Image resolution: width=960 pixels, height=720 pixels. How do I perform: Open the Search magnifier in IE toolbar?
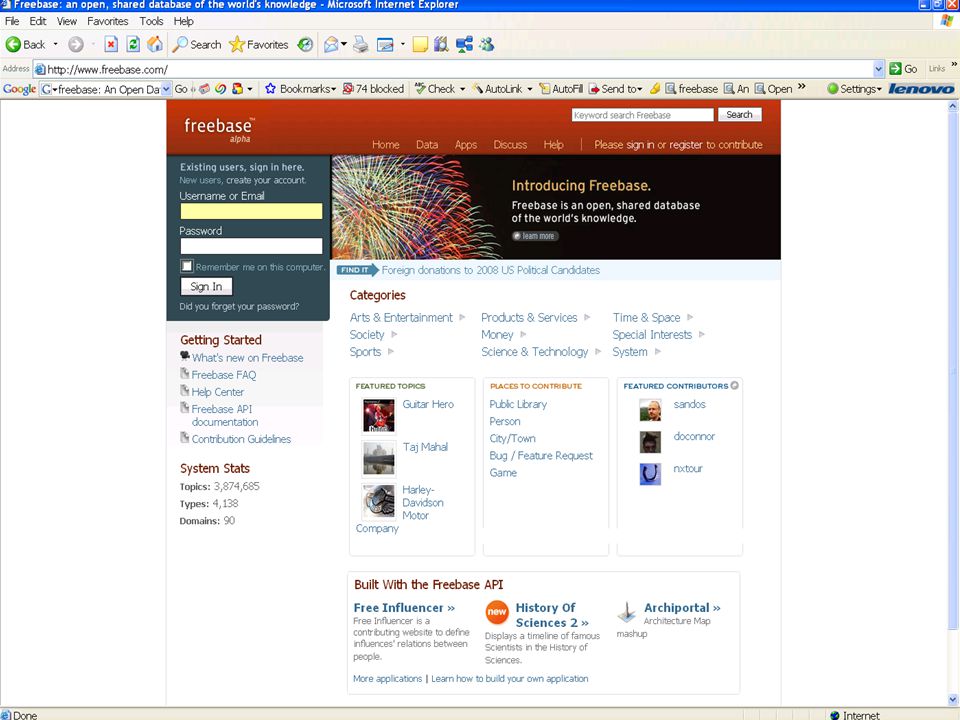click(x=180, y=44)
